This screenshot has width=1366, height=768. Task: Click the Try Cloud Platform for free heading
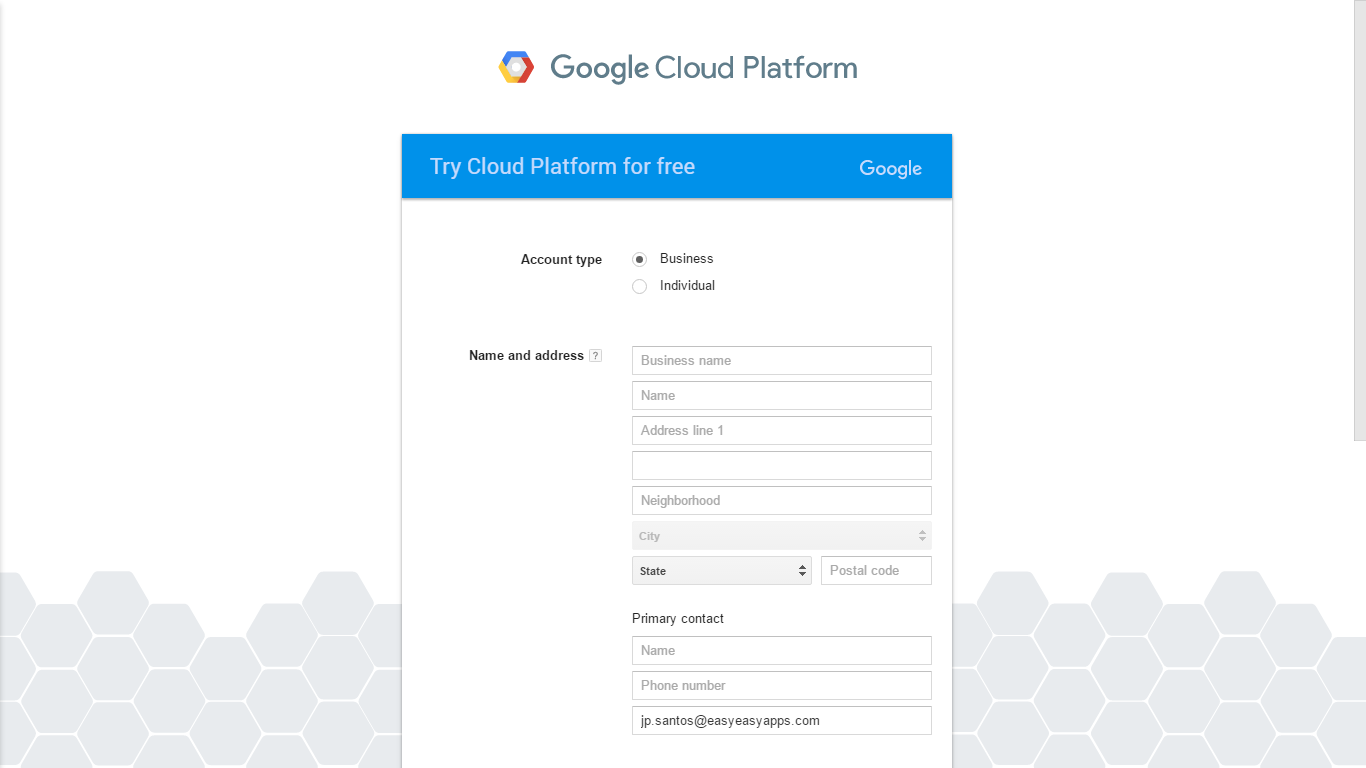click(x=562, y=166)
